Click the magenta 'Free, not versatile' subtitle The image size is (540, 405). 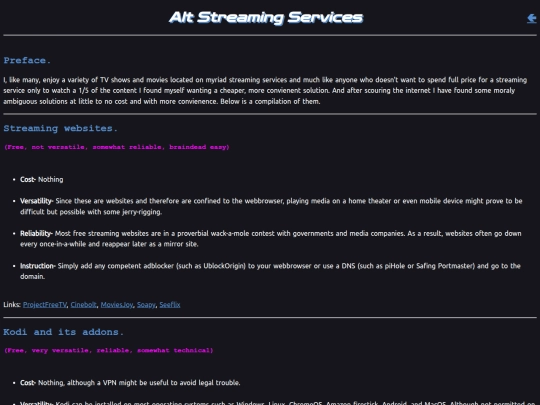tap(117, 147)
